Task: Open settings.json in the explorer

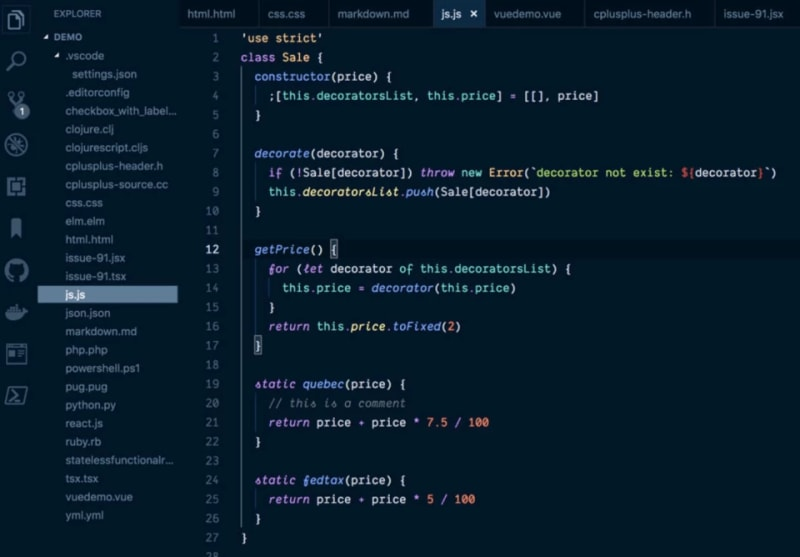Action: (x=104, y=74)
